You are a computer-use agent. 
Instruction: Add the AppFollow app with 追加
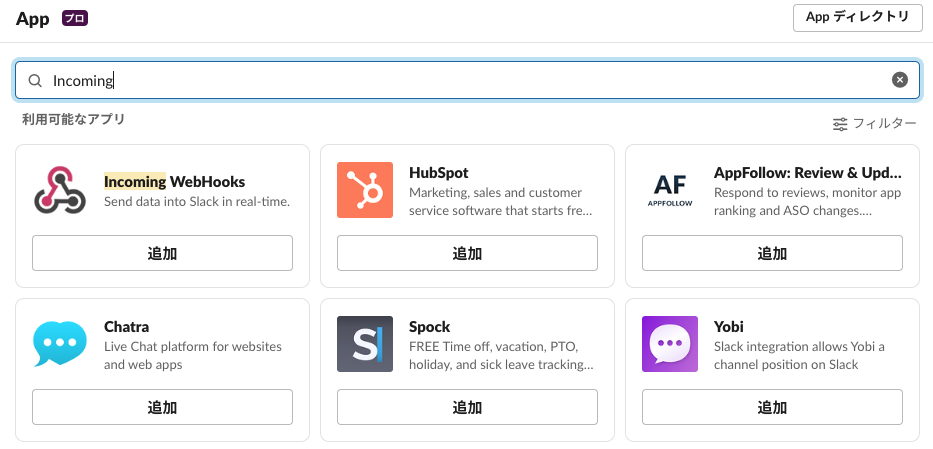coord(772,253)
